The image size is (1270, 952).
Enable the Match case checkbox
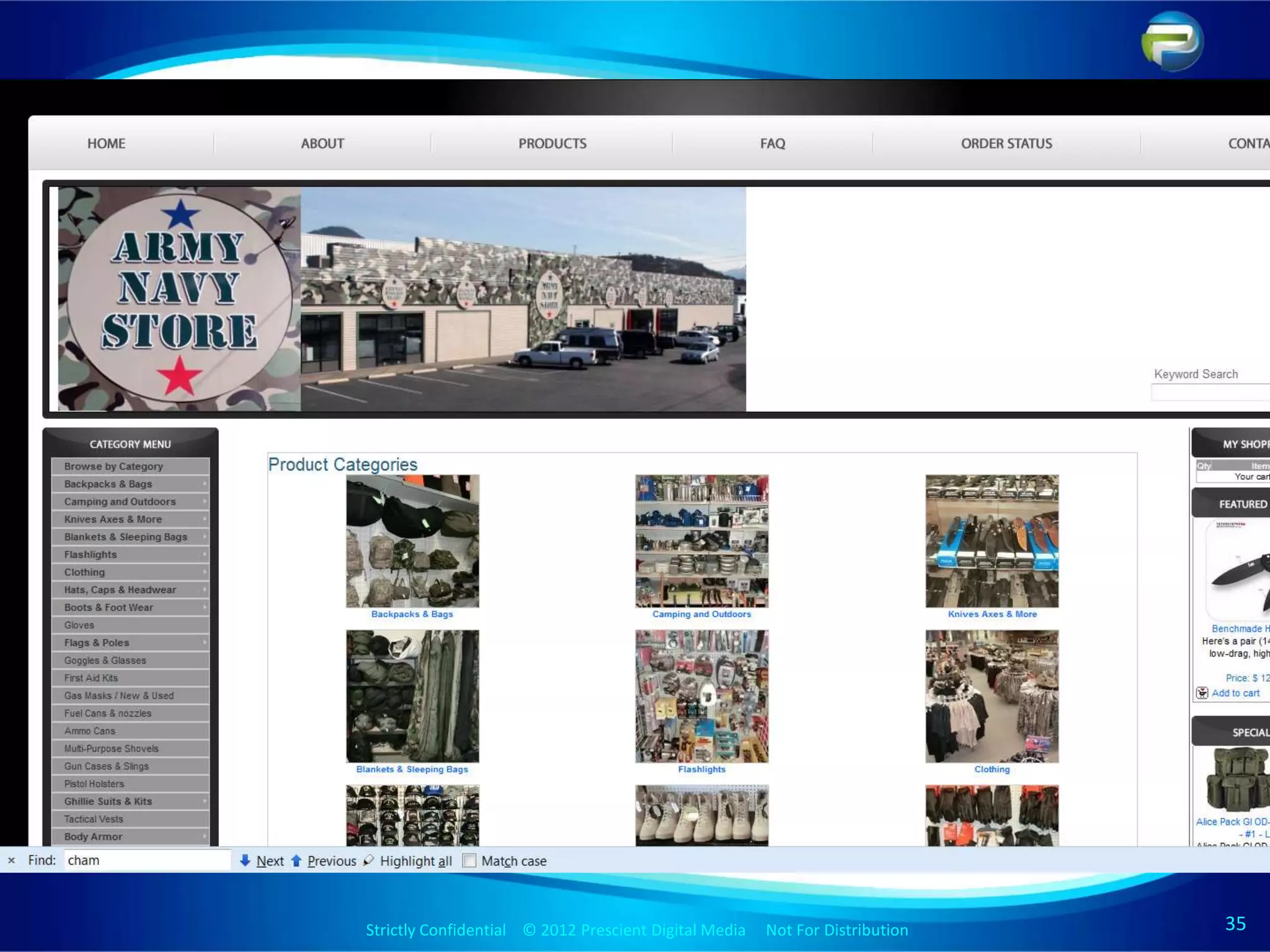(x=469, y=860)
